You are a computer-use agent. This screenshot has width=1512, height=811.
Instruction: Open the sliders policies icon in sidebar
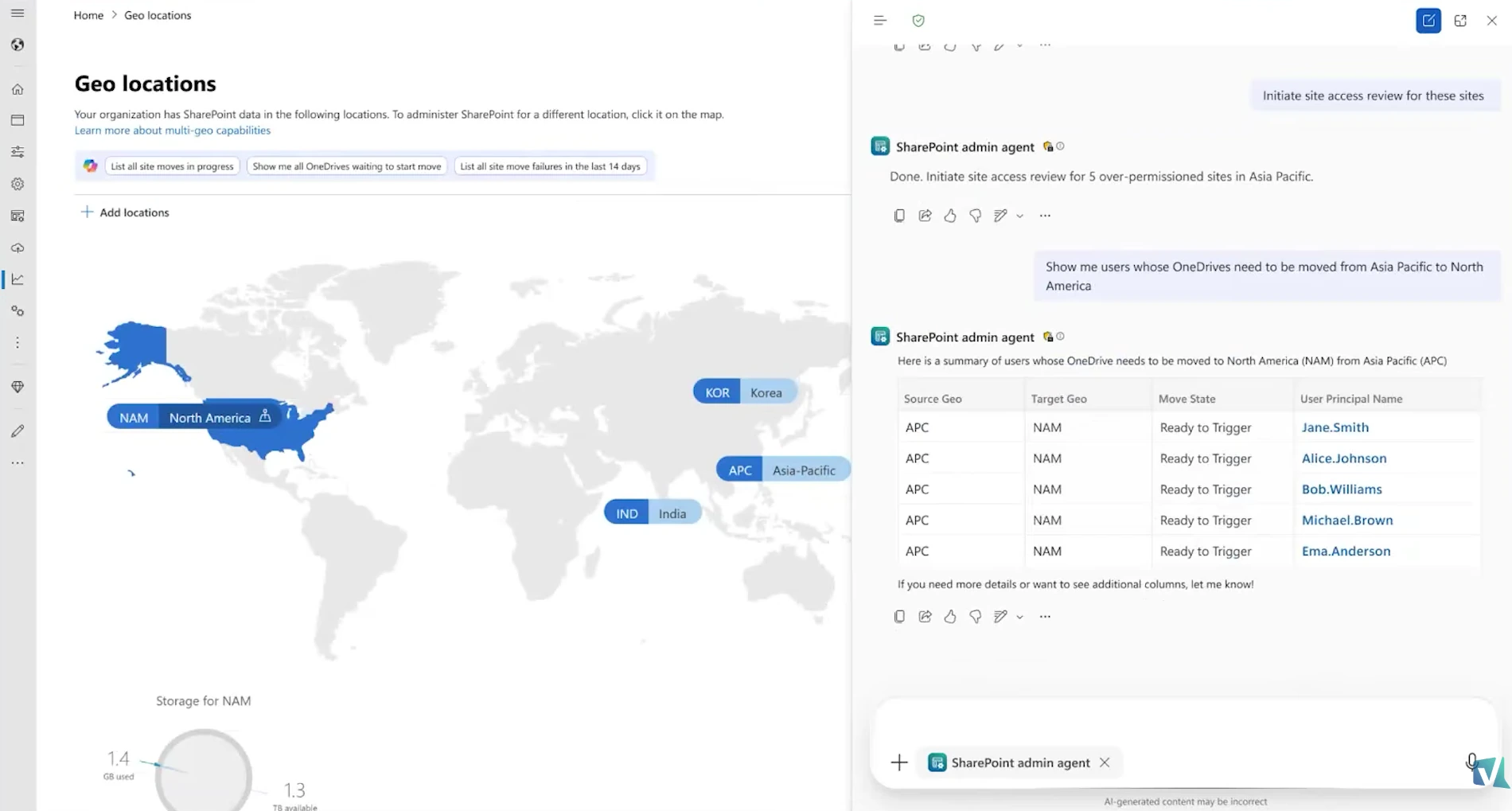click(x=18, y=152)
